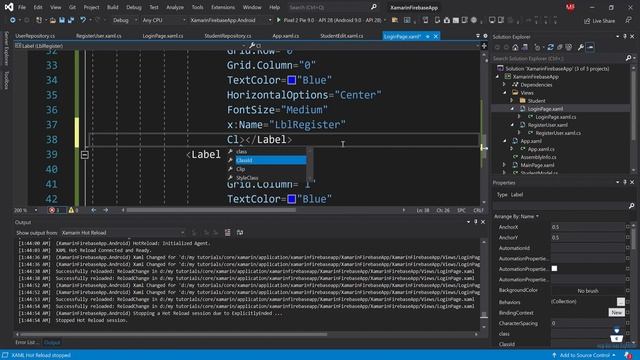Screen dimensions: 640x360
Task: Start debugging with the green play icon
Action: [279, 20]
